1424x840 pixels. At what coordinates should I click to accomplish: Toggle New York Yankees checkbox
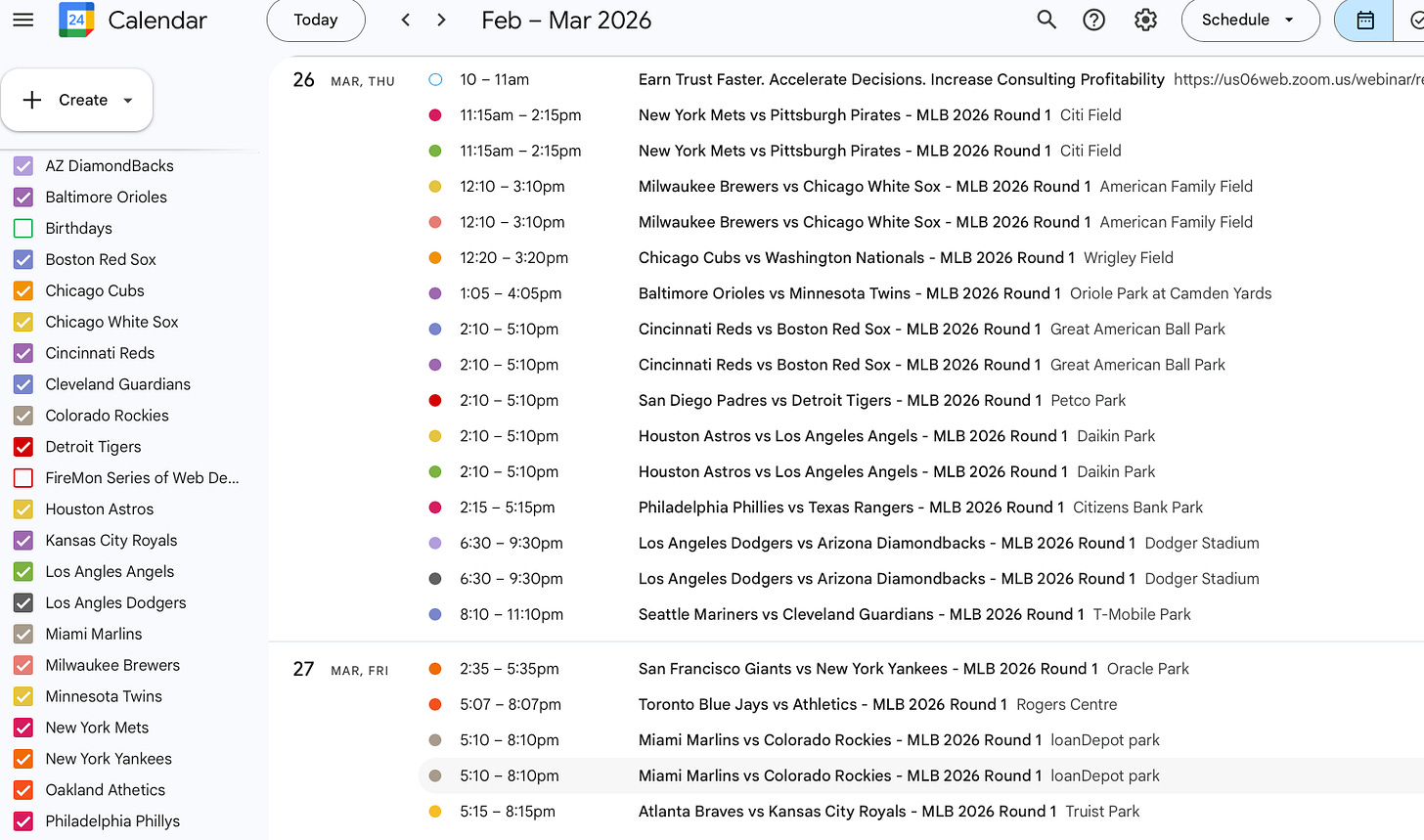(x=23, y=760)
